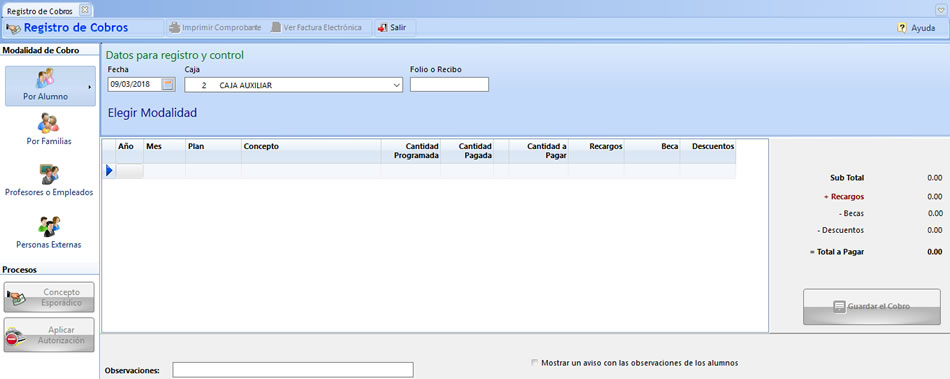Click the Año column header
This screenshot has width=950, height=379.
[x=130, y=151]
